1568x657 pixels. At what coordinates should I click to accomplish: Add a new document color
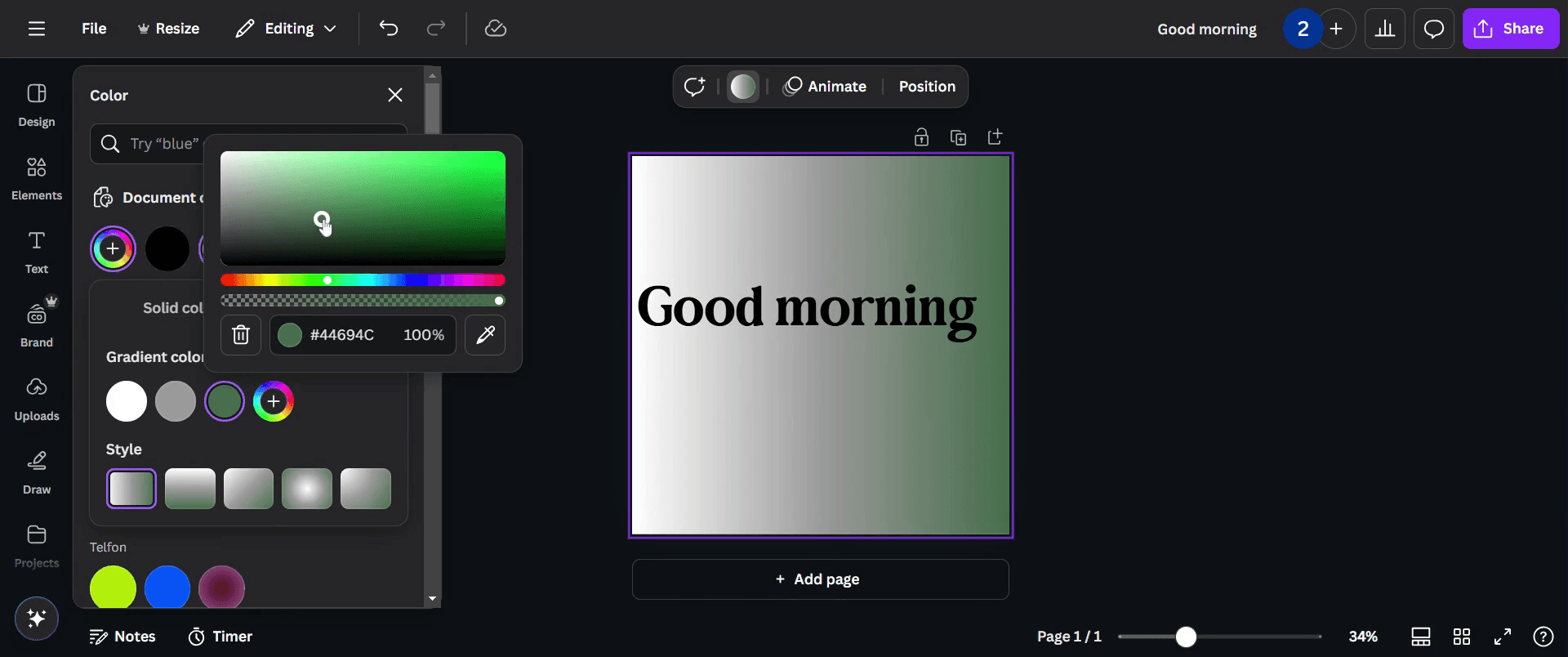point(113,248)
